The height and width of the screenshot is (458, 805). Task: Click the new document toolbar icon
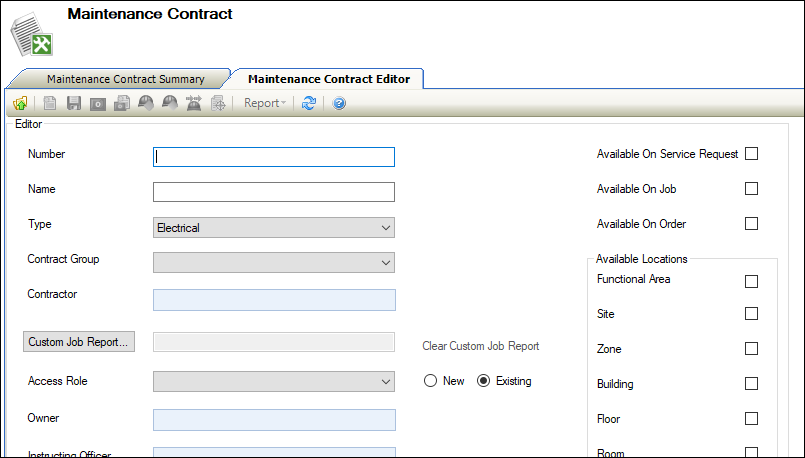pyautogui.click(x=49, y=103)
